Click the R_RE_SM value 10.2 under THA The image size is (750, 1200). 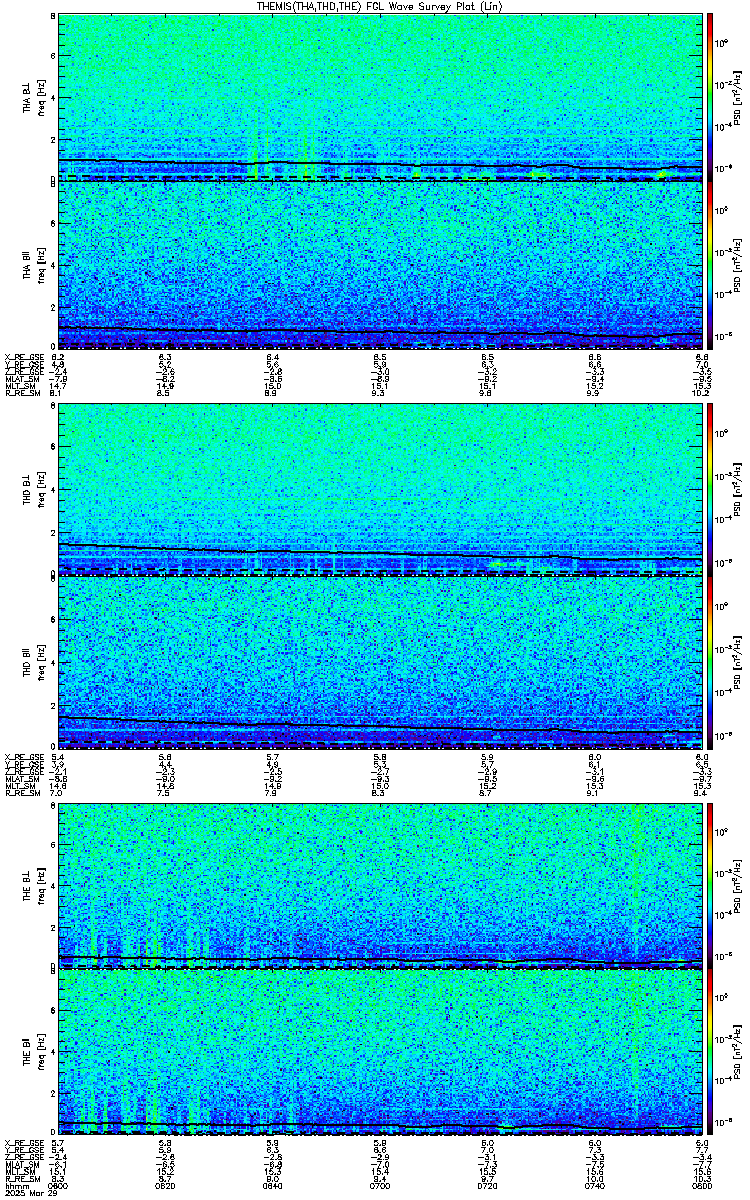[702, 394]
